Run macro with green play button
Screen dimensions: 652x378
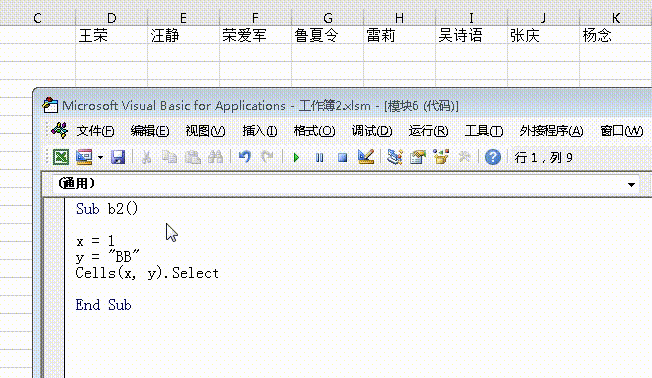tap(296, 158)
